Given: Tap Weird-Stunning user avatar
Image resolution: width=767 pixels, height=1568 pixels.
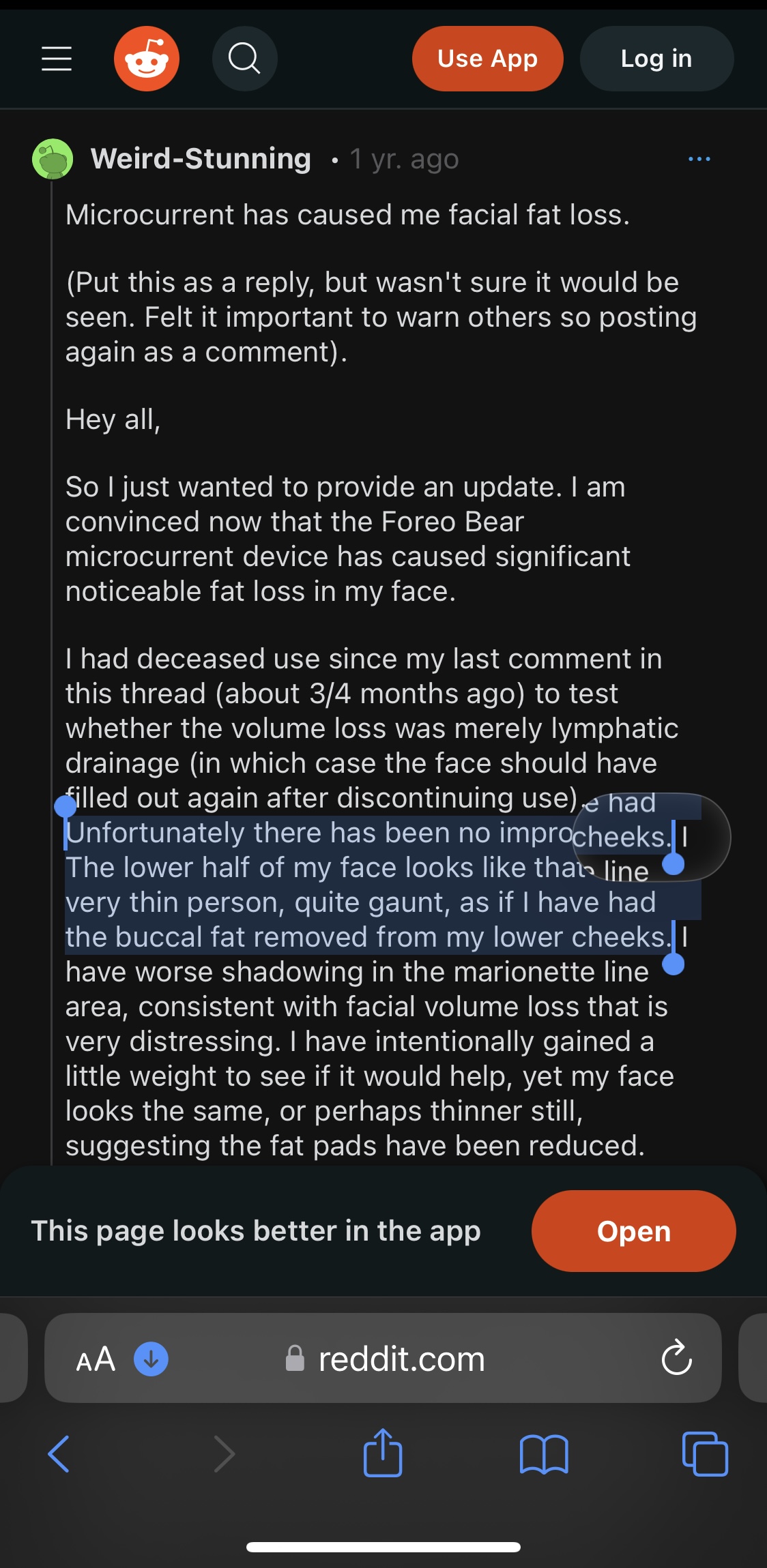Looking at the screenshot, I should coord(53,159).
